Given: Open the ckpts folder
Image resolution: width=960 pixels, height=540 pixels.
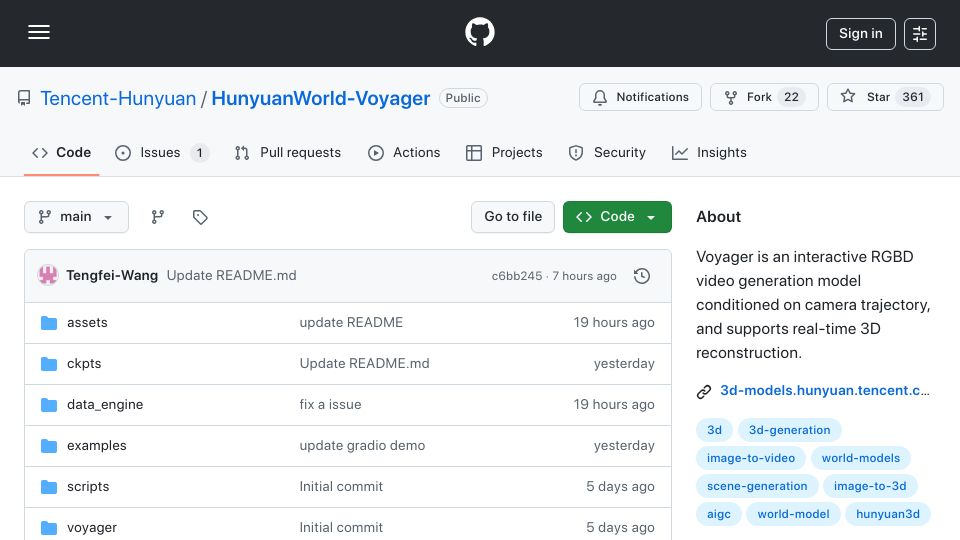Looking at the screenshot, I should (84, 364).
